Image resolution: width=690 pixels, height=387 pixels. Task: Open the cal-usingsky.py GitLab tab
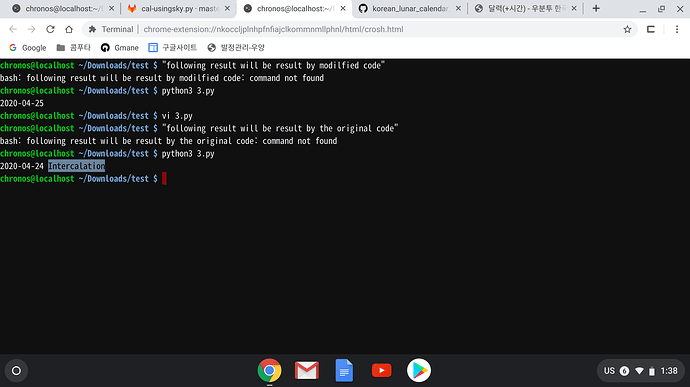coord(180,8)
